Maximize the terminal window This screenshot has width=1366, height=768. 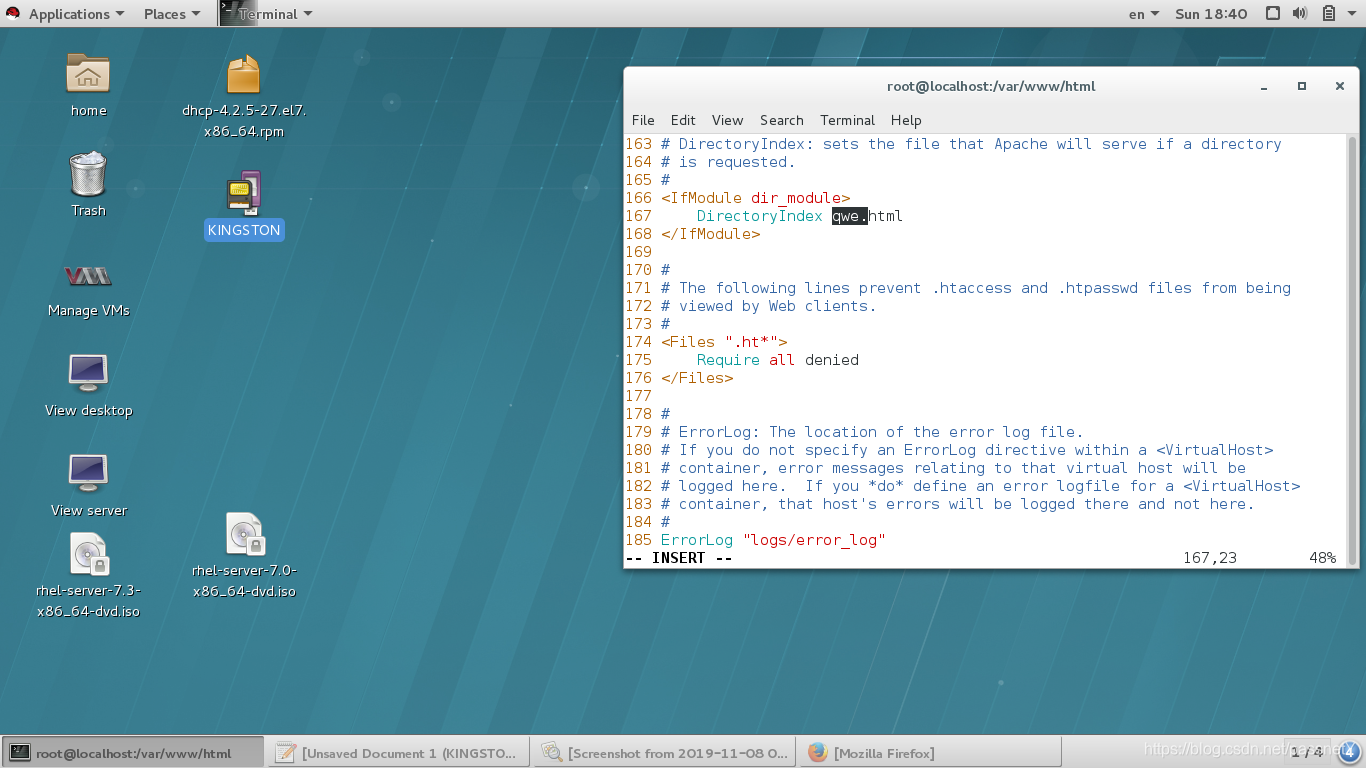pos(1302,86)
